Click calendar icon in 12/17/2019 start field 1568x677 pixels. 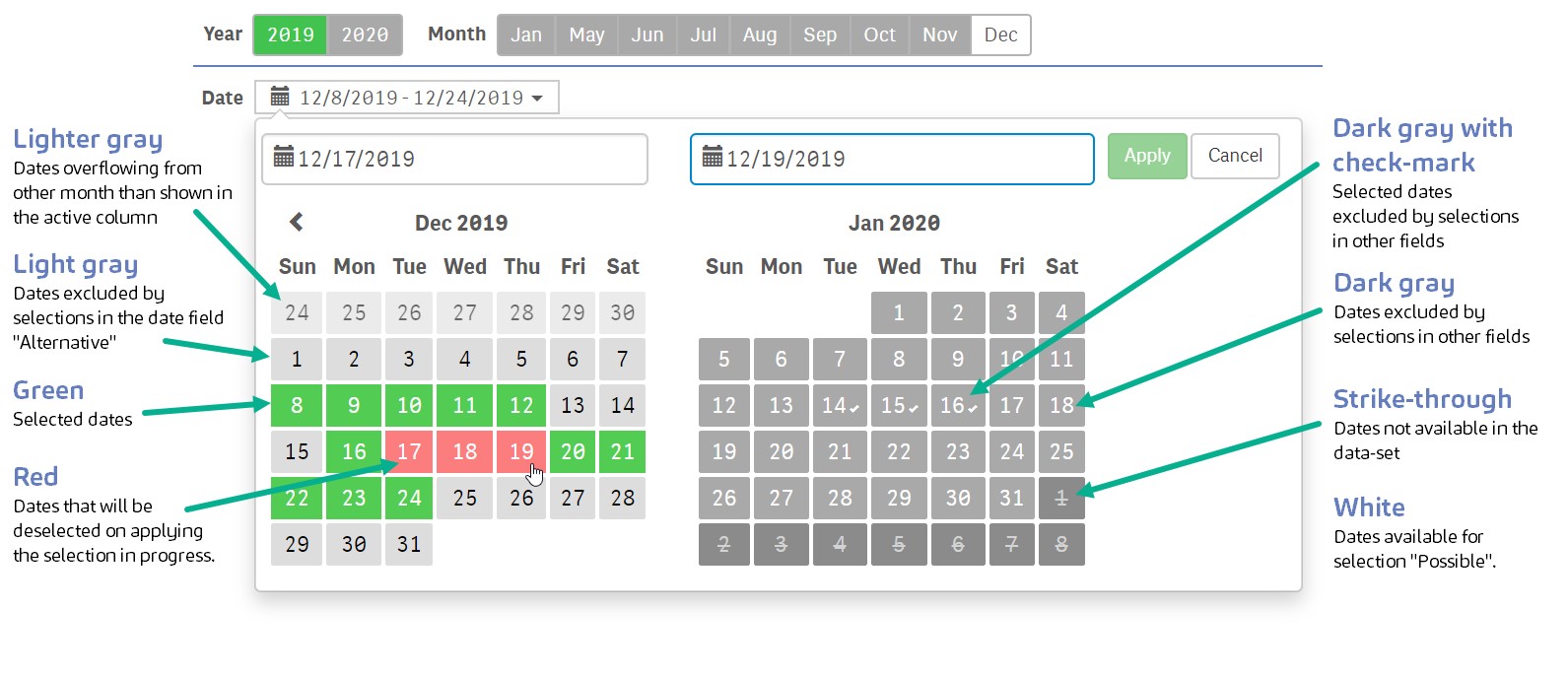[x=284, y=157]
